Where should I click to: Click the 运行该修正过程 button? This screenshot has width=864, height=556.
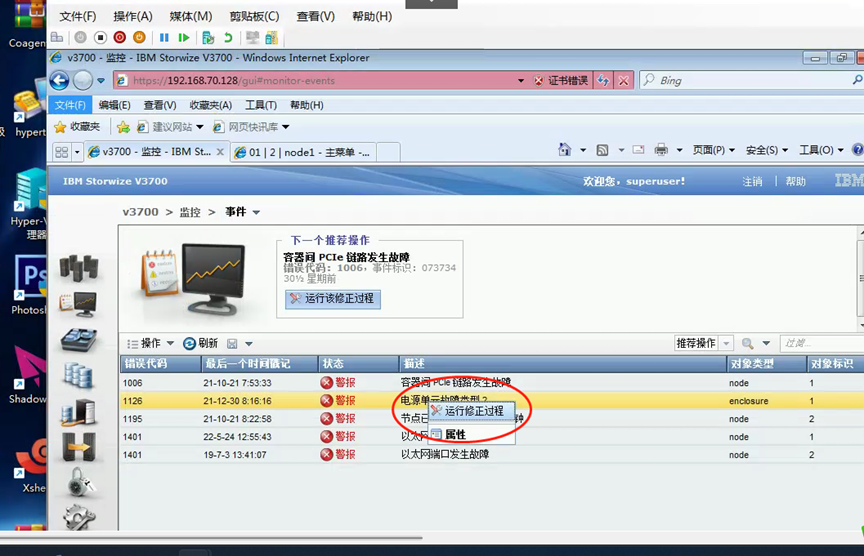click(x=333, y=299)
